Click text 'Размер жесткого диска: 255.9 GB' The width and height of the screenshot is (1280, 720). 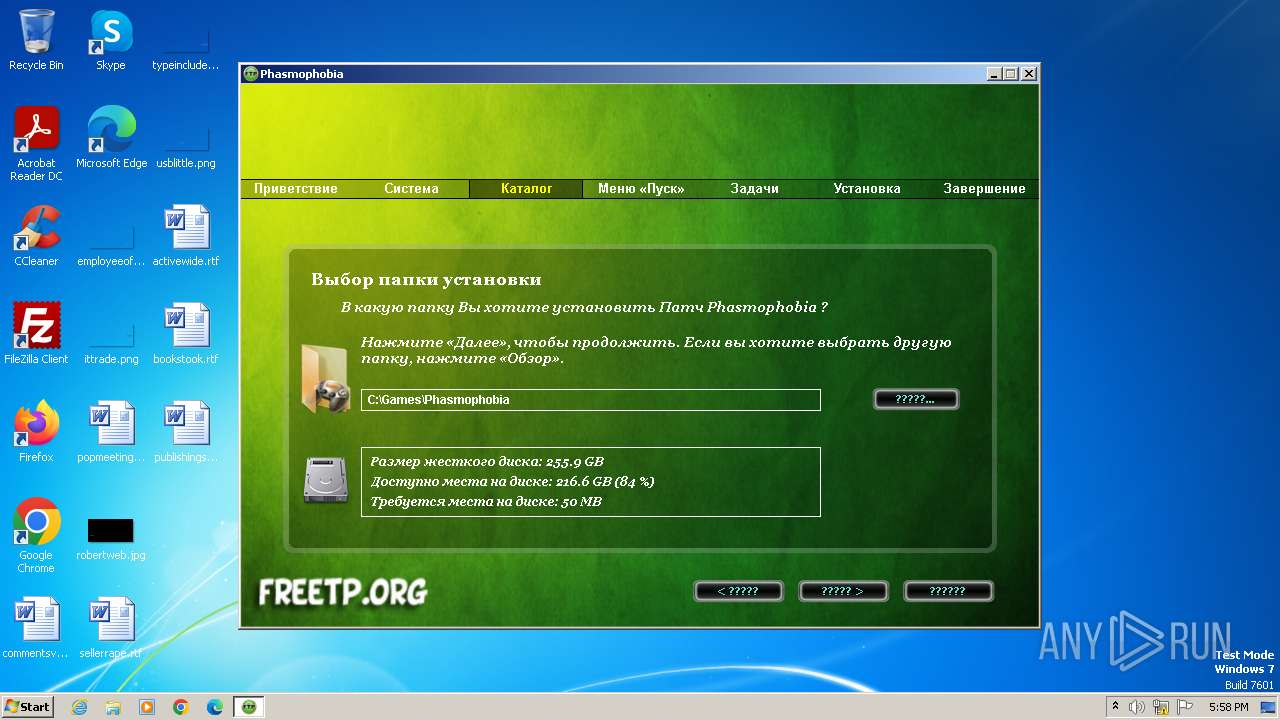click(487, 462)
